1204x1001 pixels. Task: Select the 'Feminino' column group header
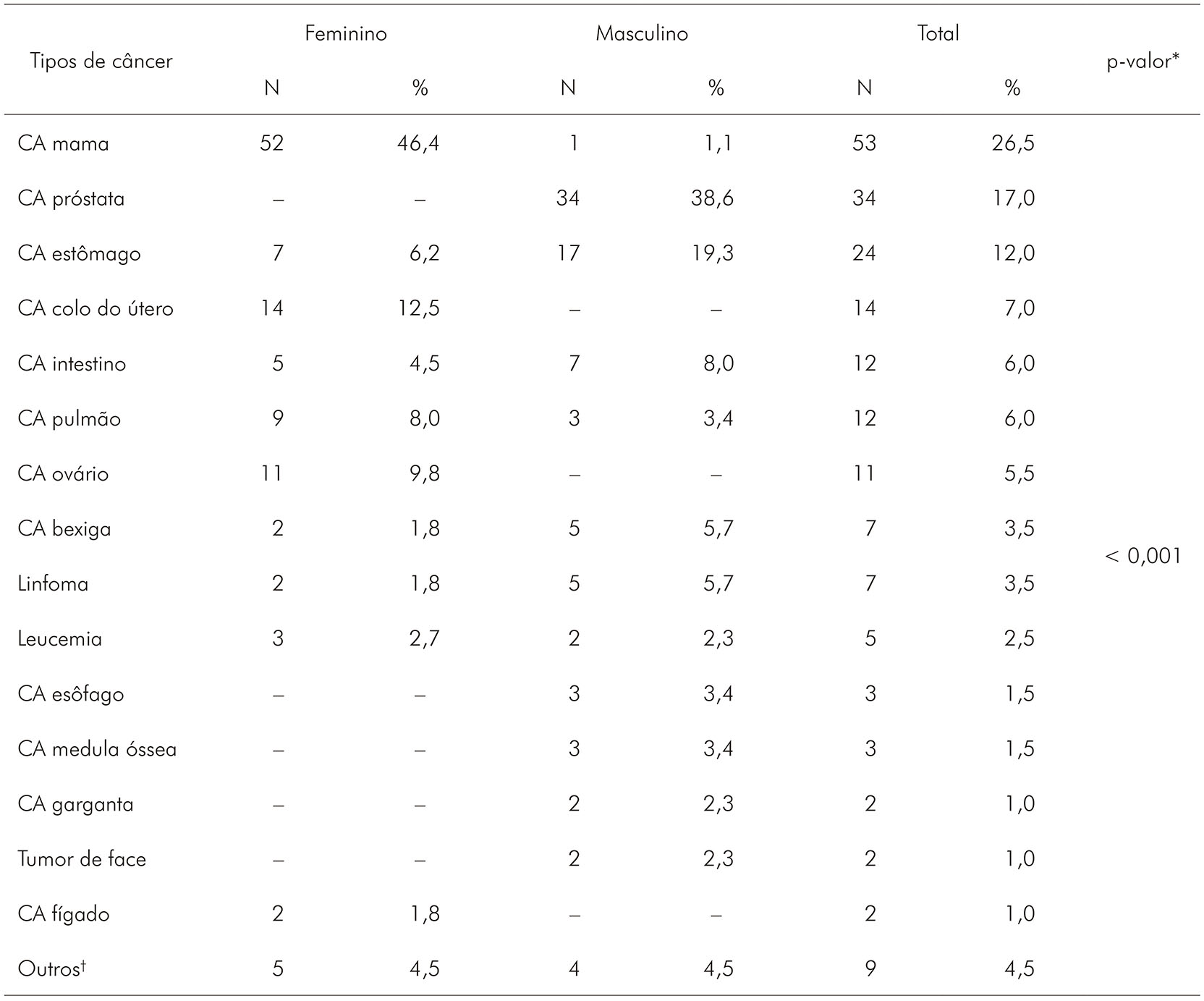pos(346,34)
